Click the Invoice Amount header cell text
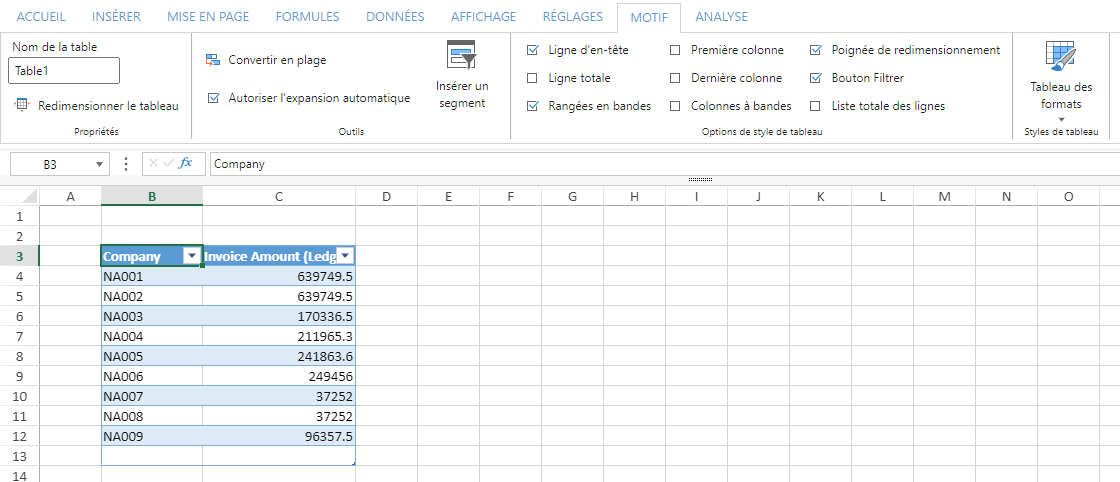The image size is (1120, 482). (270, 256)
